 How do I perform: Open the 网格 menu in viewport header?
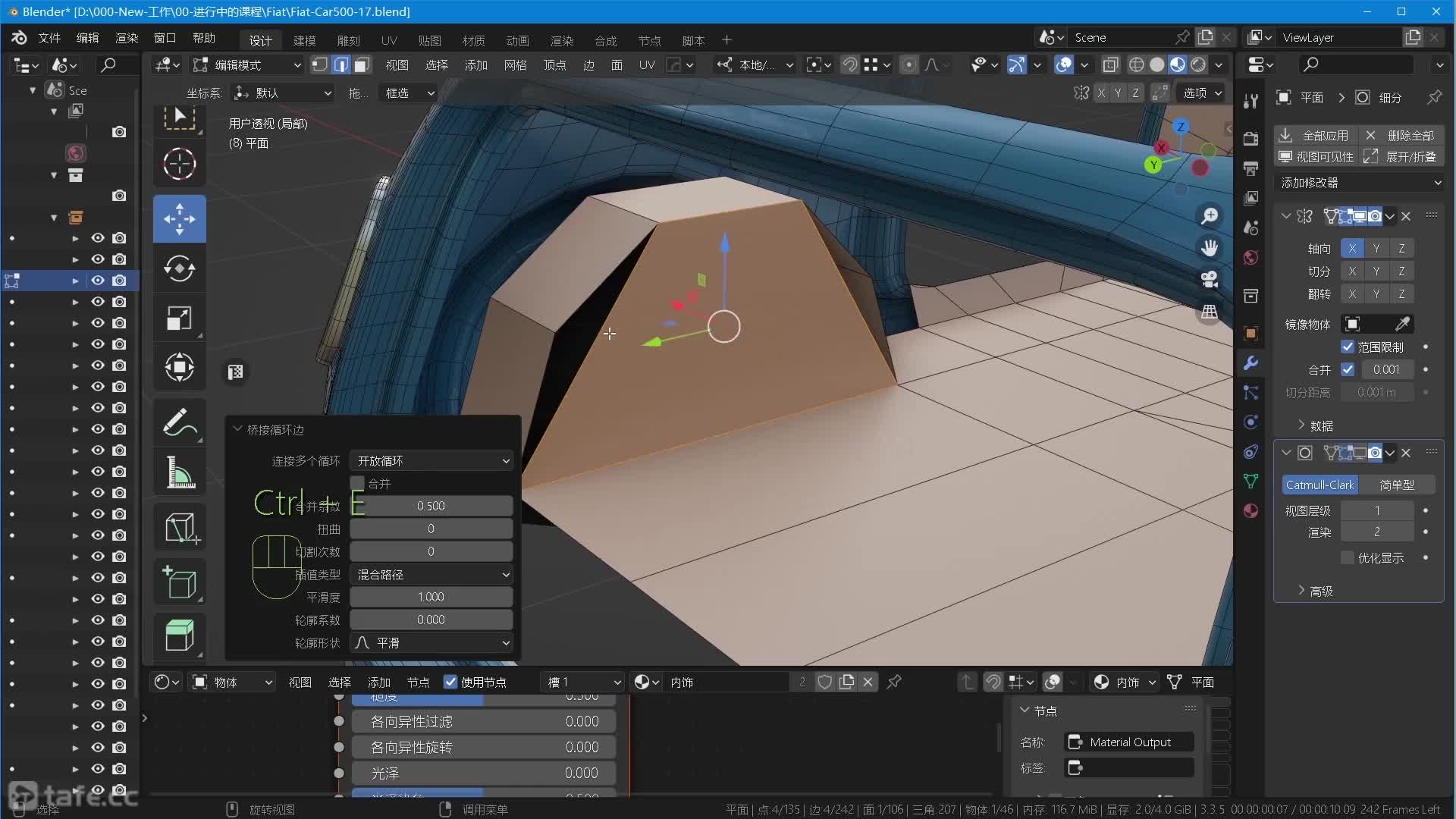(x=515, y=65)
